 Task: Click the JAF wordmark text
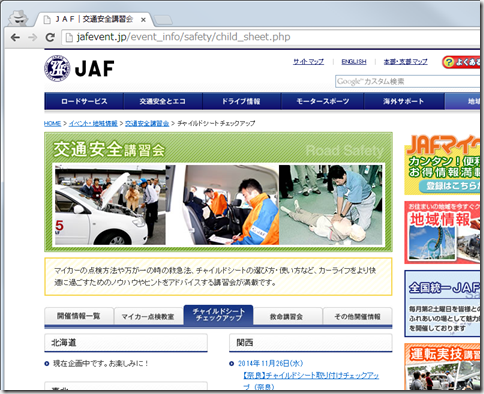[x=95, y=69]
